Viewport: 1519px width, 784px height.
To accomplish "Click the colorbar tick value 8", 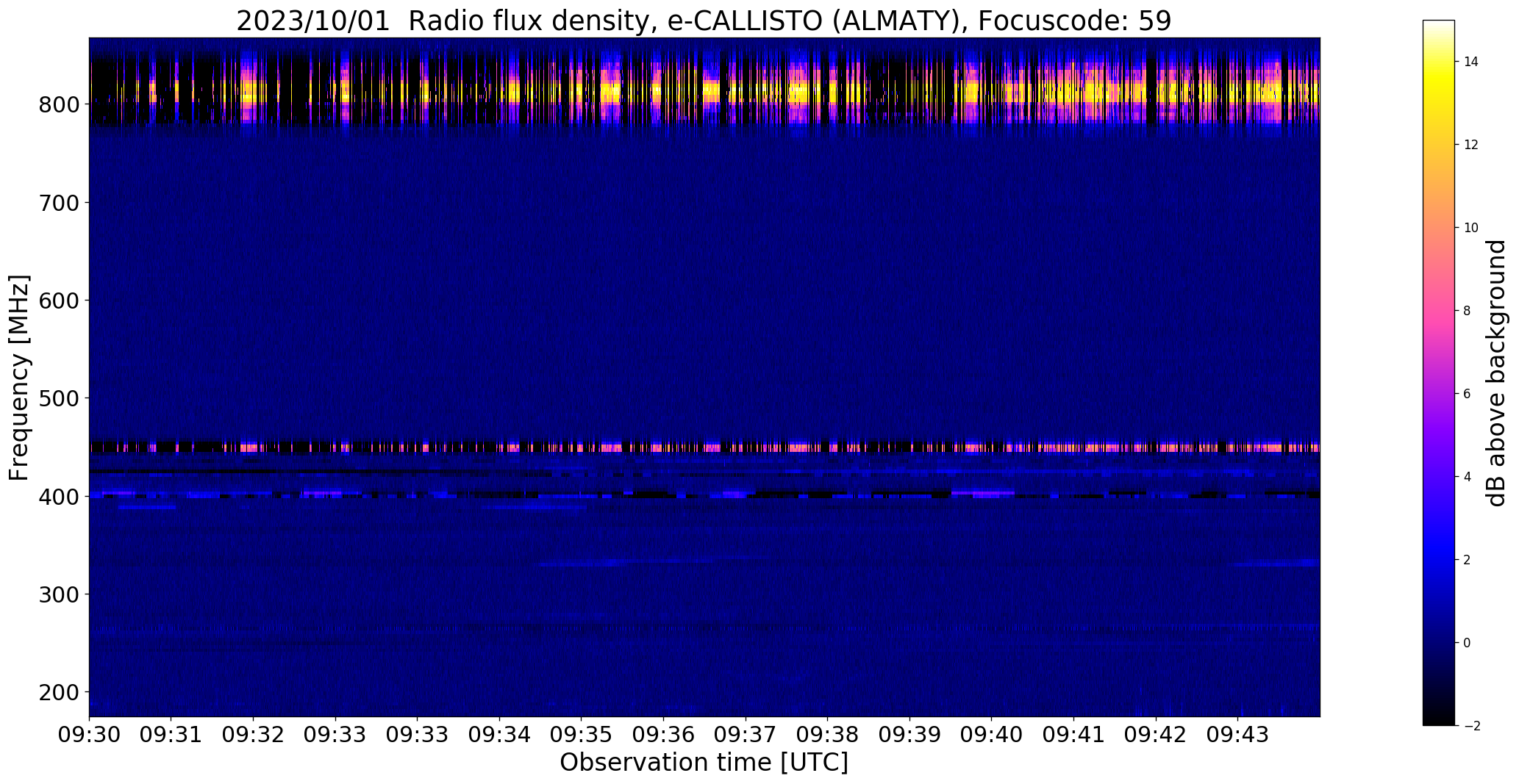I will pos(1468,311).
